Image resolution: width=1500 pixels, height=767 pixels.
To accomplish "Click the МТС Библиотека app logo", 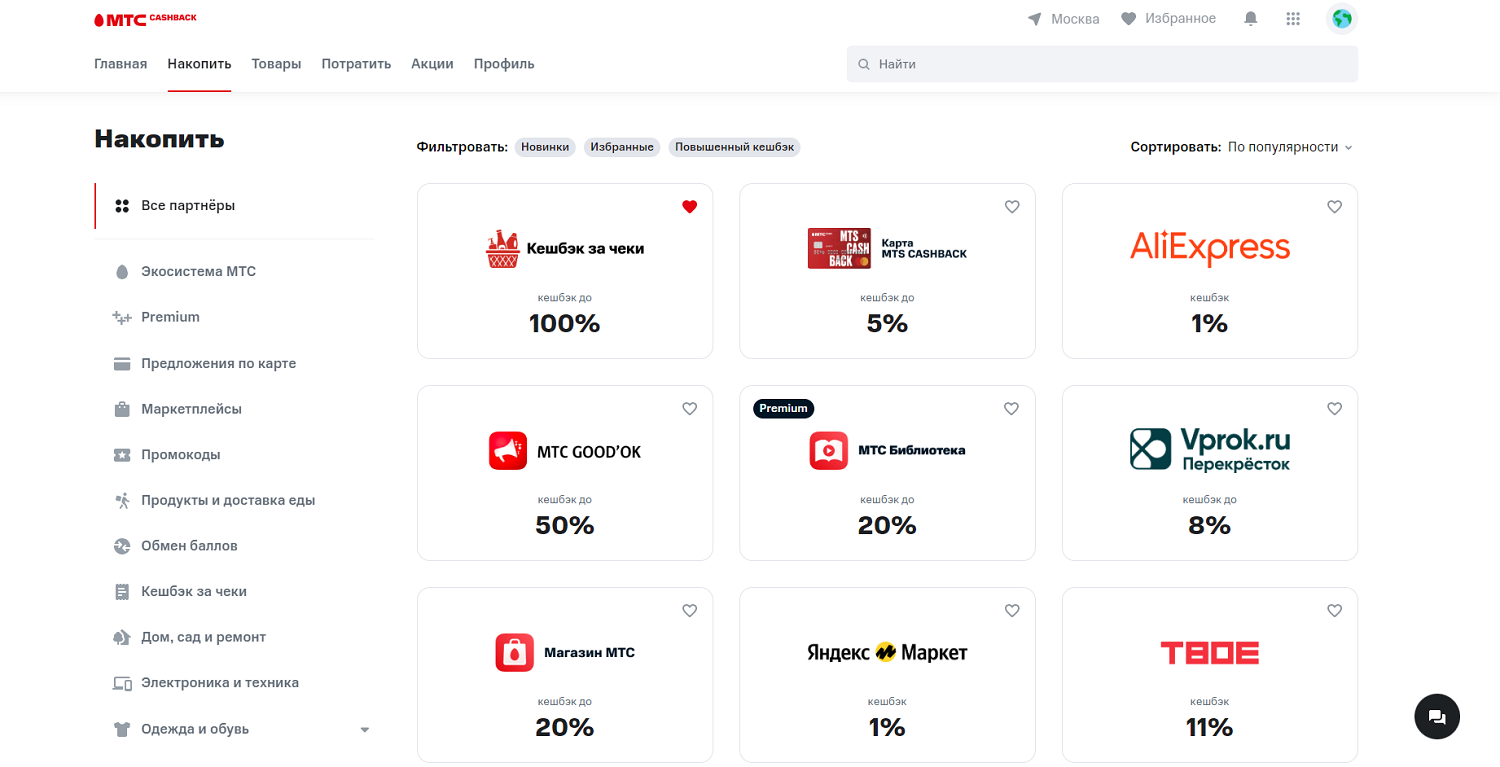I will [x=829, y=450].
